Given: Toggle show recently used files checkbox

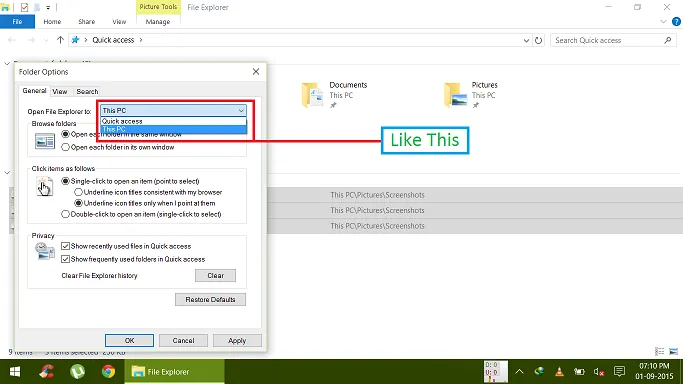Looking at the screenshot, I should [x=65, y=246].
